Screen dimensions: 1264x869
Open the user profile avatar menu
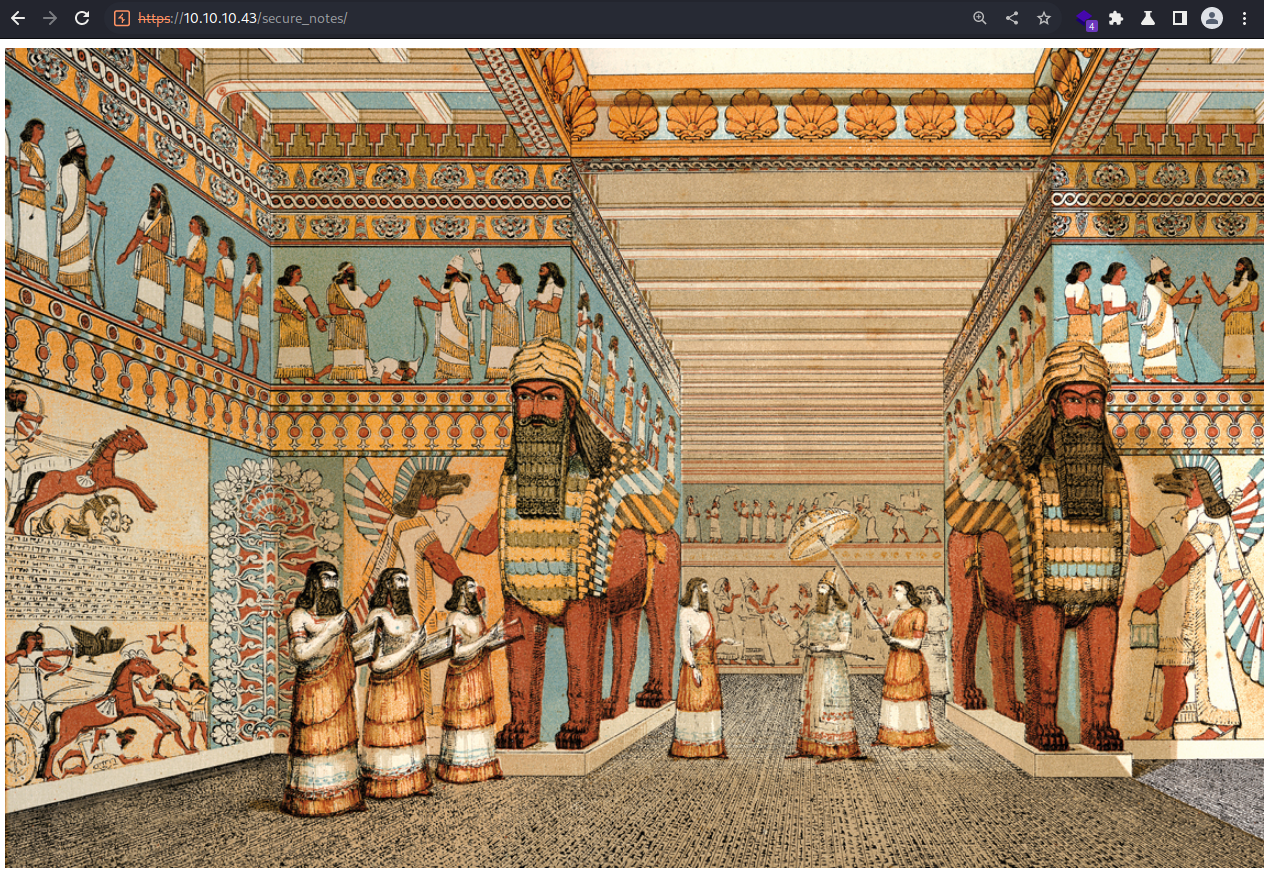pos(1212,18)
